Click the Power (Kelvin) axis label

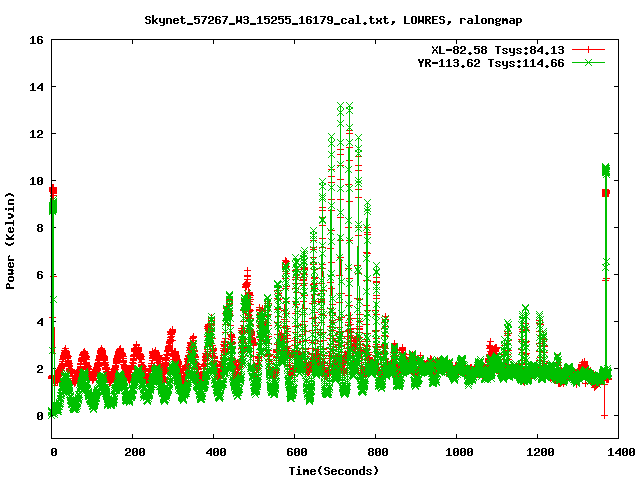(10, 241)
